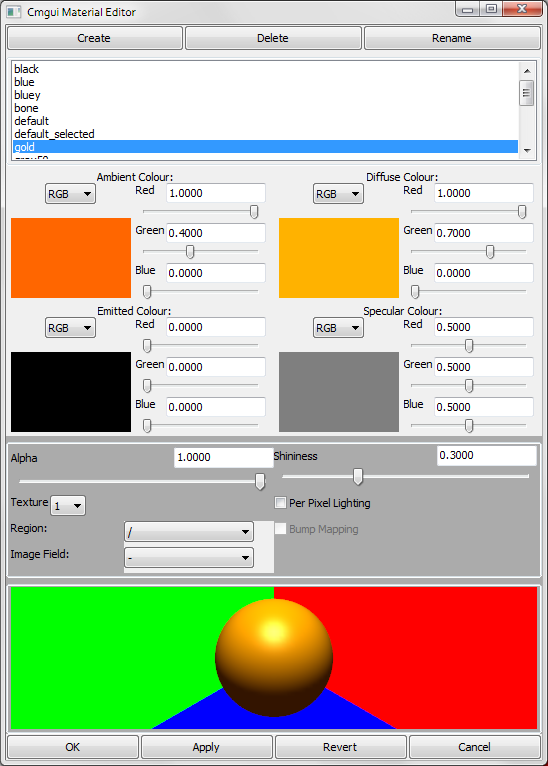Open Emitted Colour RGB mode dropdown

70,328
